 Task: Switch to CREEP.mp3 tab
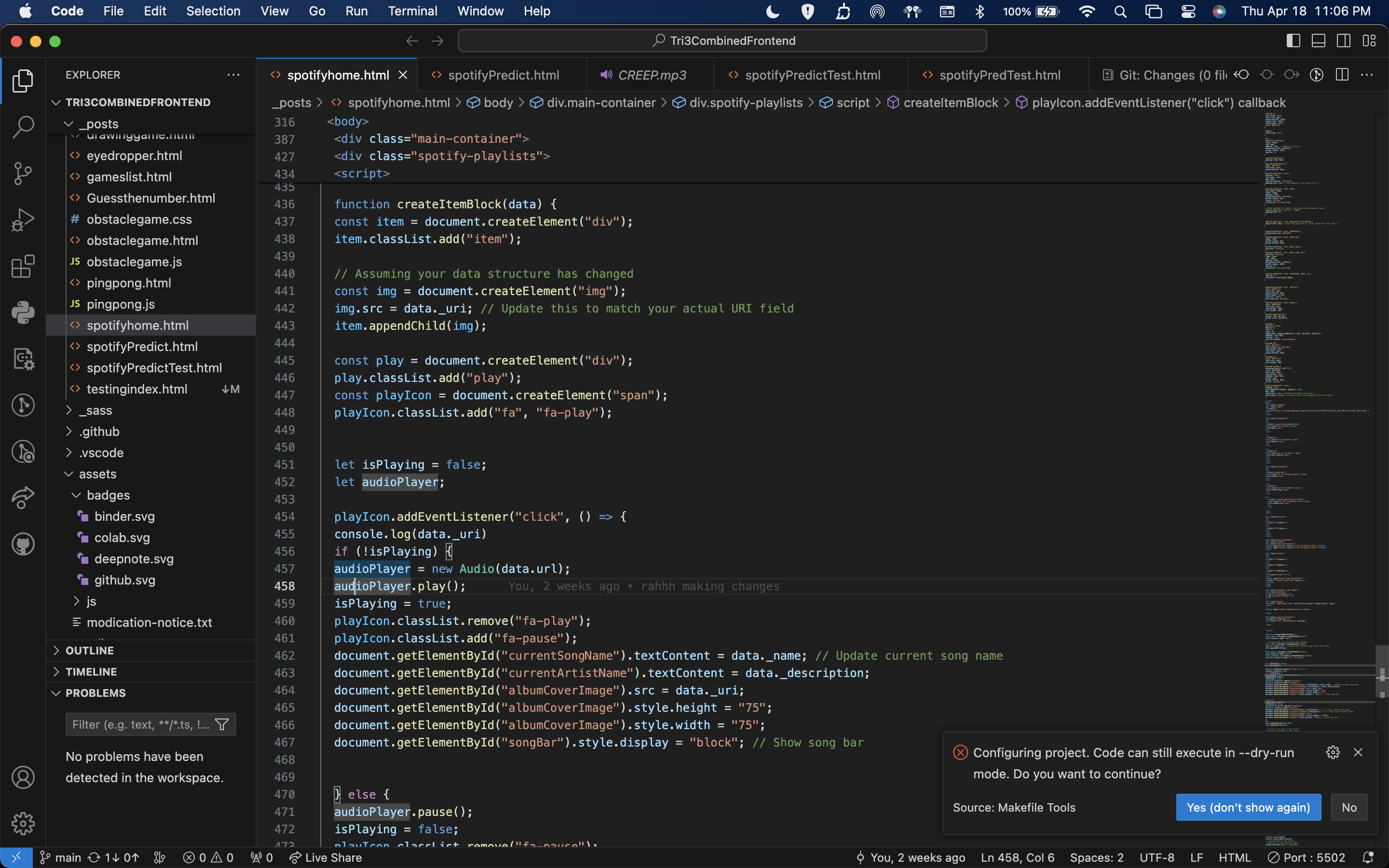click(x=650, y=75)
